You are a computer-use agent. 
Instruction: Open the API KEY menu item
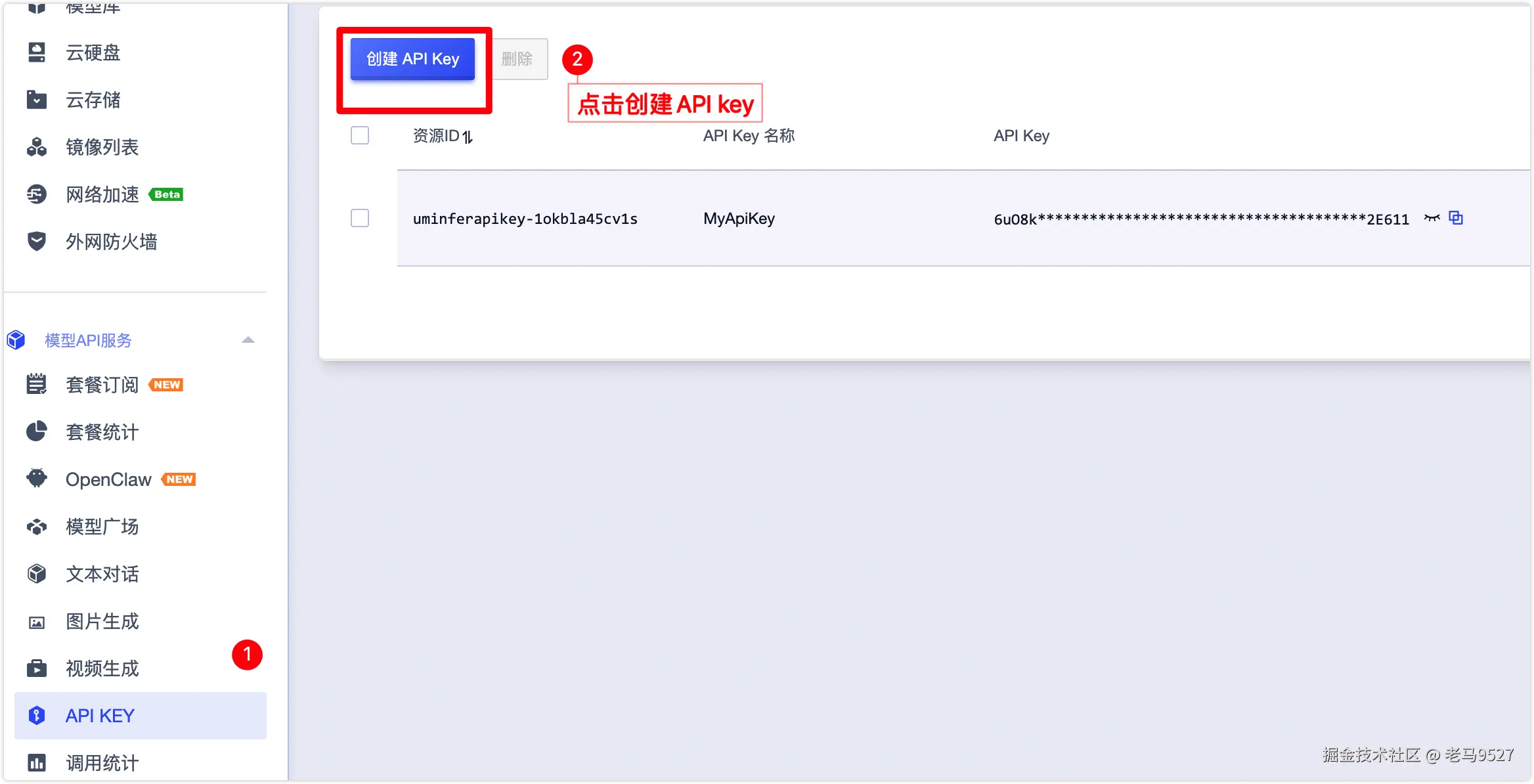[x=100, y=716]
